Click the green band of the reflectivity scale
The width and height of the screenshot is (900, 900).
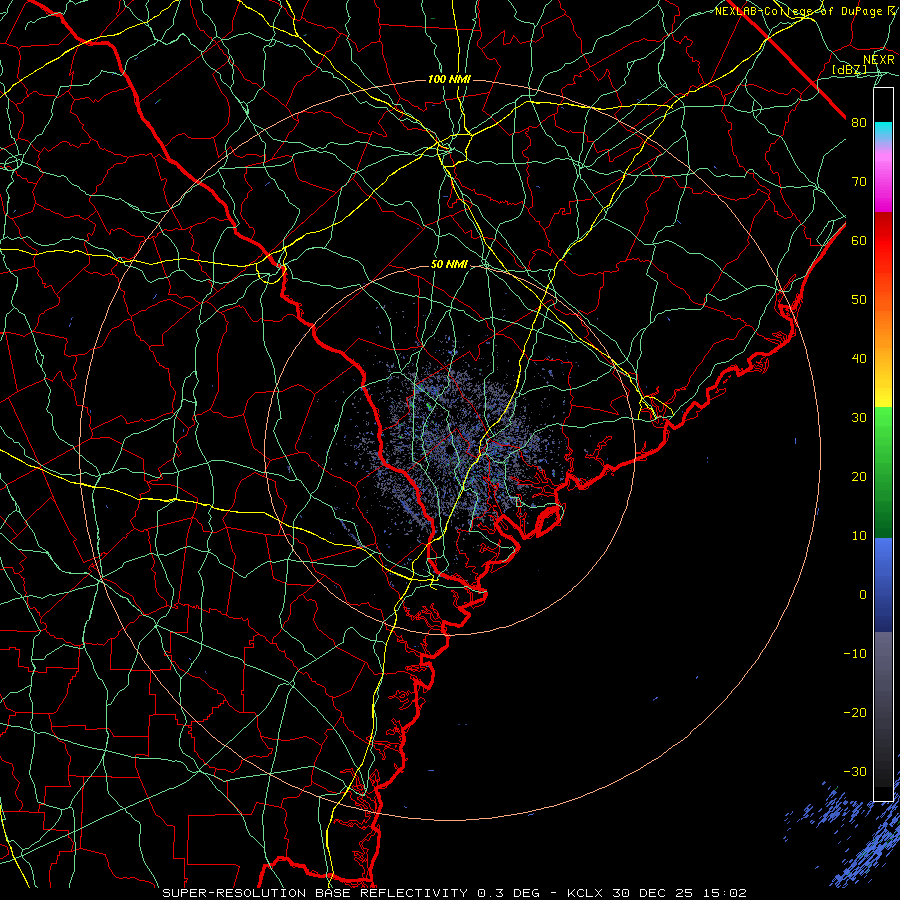pos(883,472)
